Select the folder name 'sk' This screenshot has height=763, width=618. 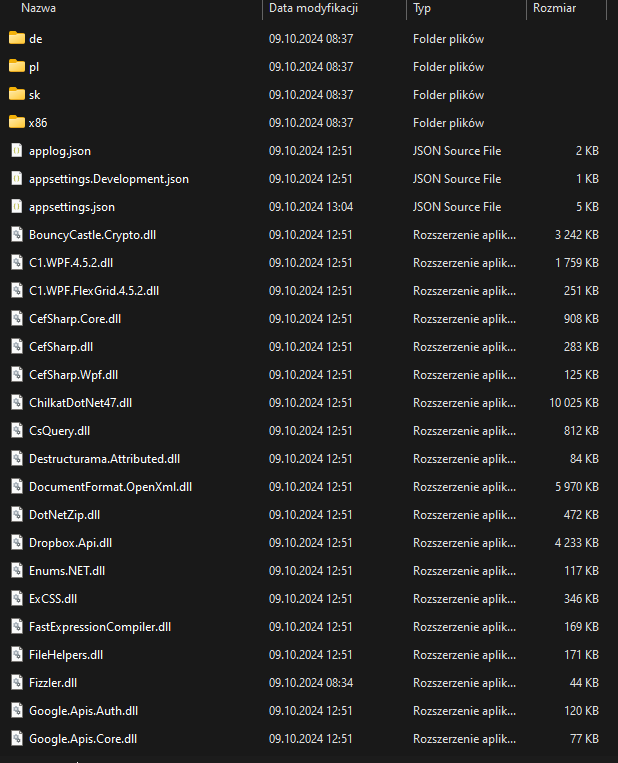(x=35, y=95)
